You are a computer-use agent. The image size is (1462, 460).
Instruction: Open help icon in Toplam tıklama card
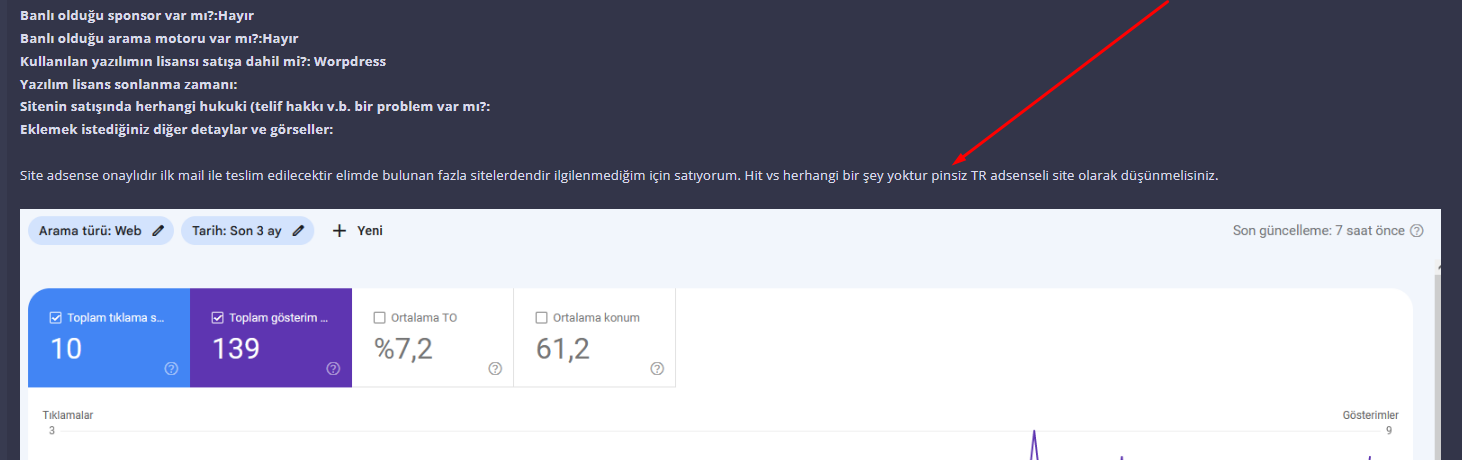pos(171,368)
